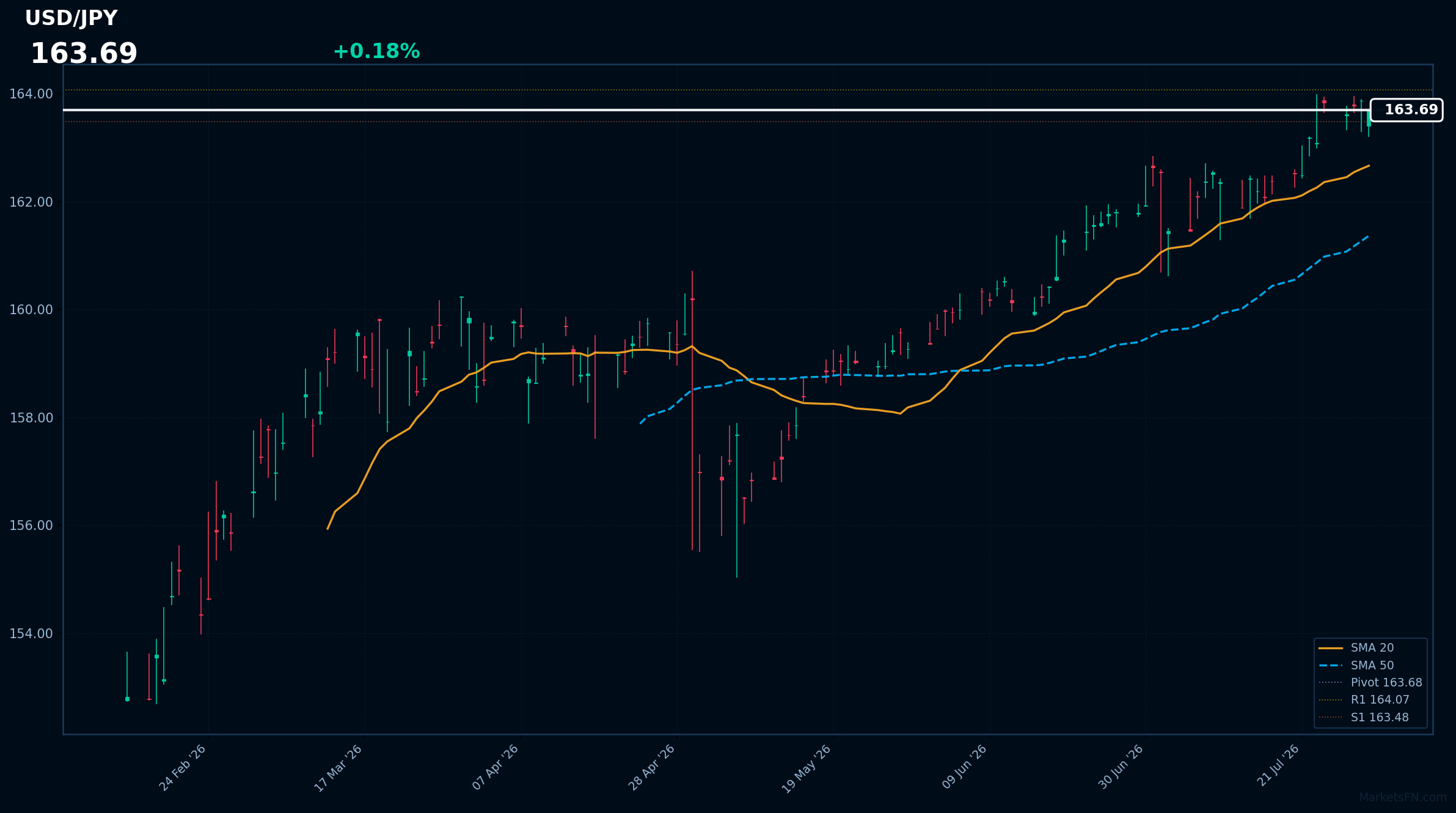Click the 09 Jun '26 date label
The image size is (1456, 813).
965,767
